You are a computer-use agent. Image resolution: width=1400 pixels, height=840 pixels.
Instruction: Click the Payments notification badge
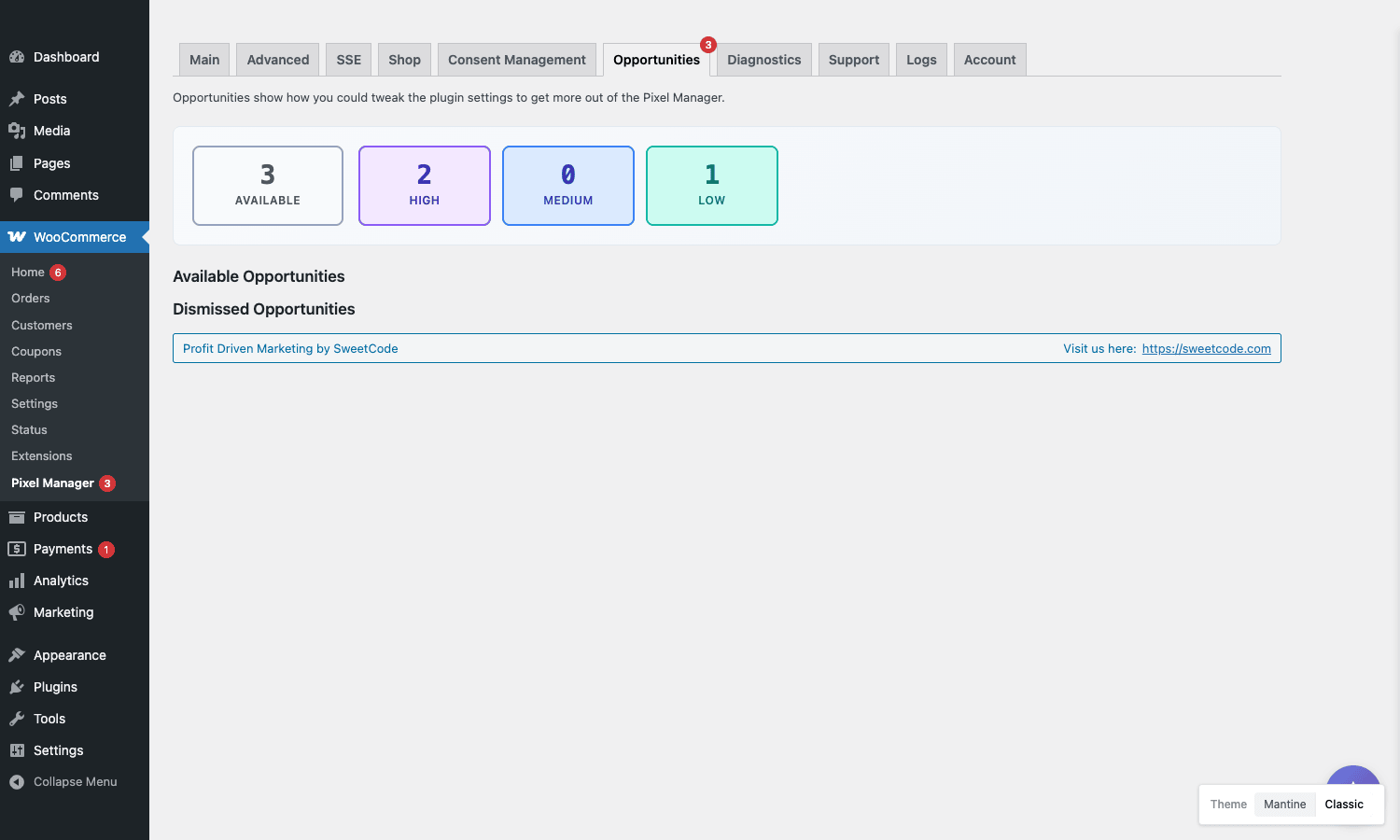(106, 550)
